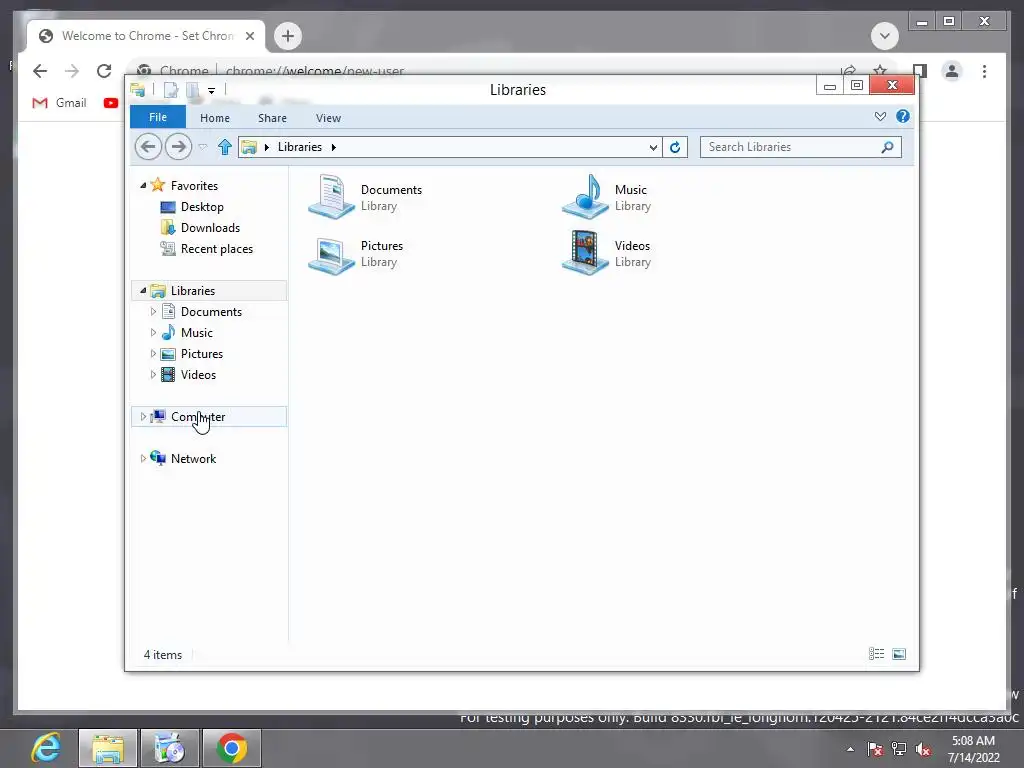Open the Share ribbon tab
Screen dimensions: 1024x768
click(272, 118)
